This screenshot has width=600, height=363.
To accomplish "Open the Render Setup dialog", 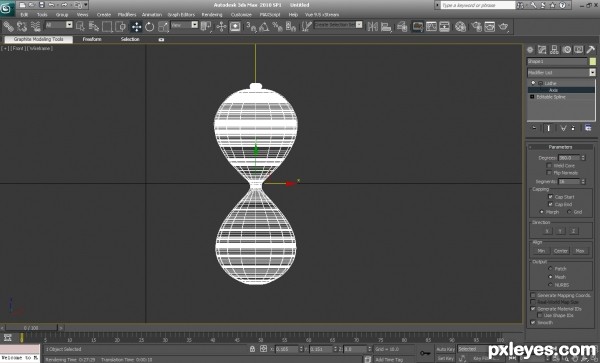I will click(x=476, y=26).
